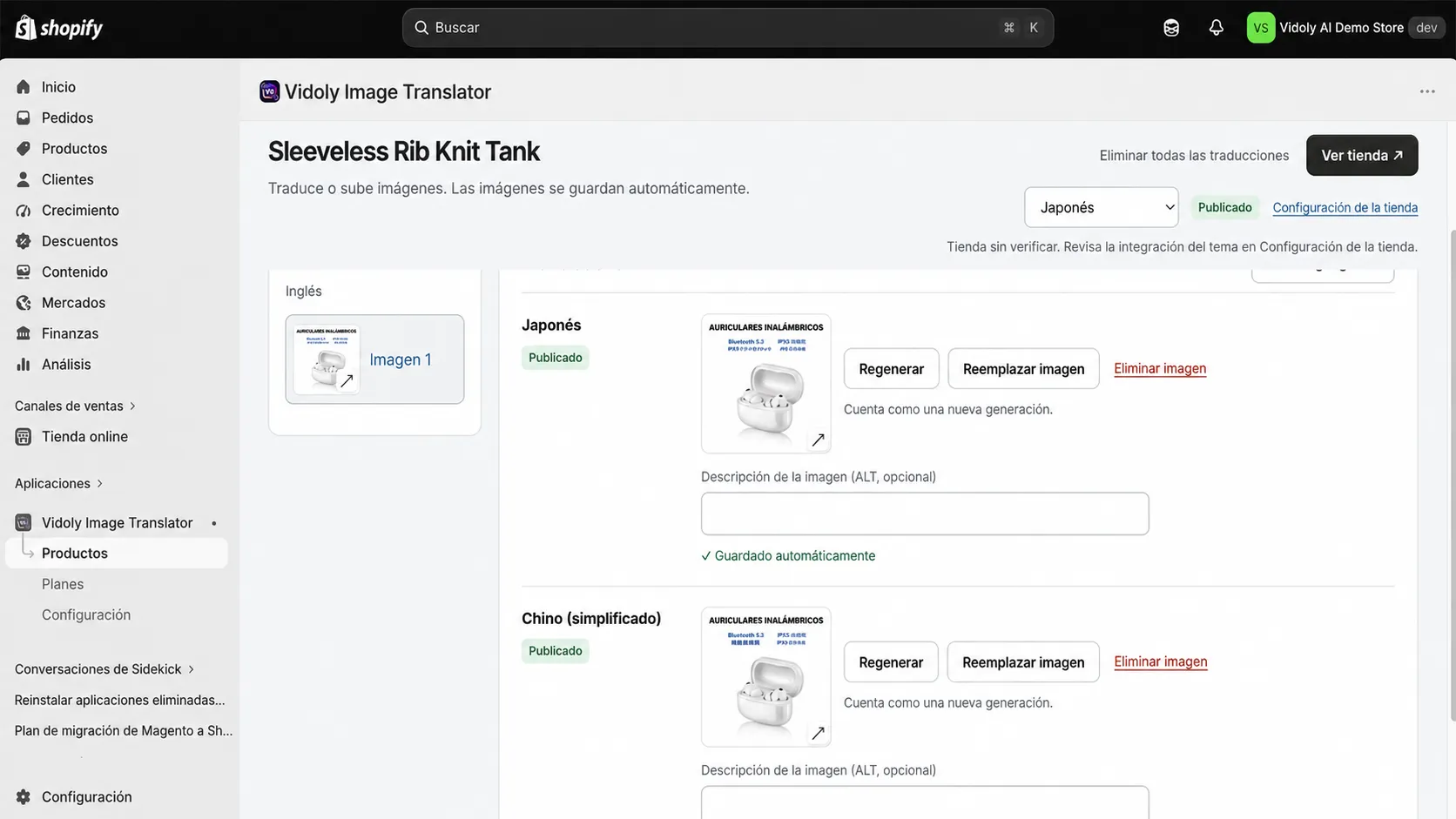The height and width of the screenshot is (819, 1456).
Task: Click the Tienda online store icon
Action: (x=24, y=437)
